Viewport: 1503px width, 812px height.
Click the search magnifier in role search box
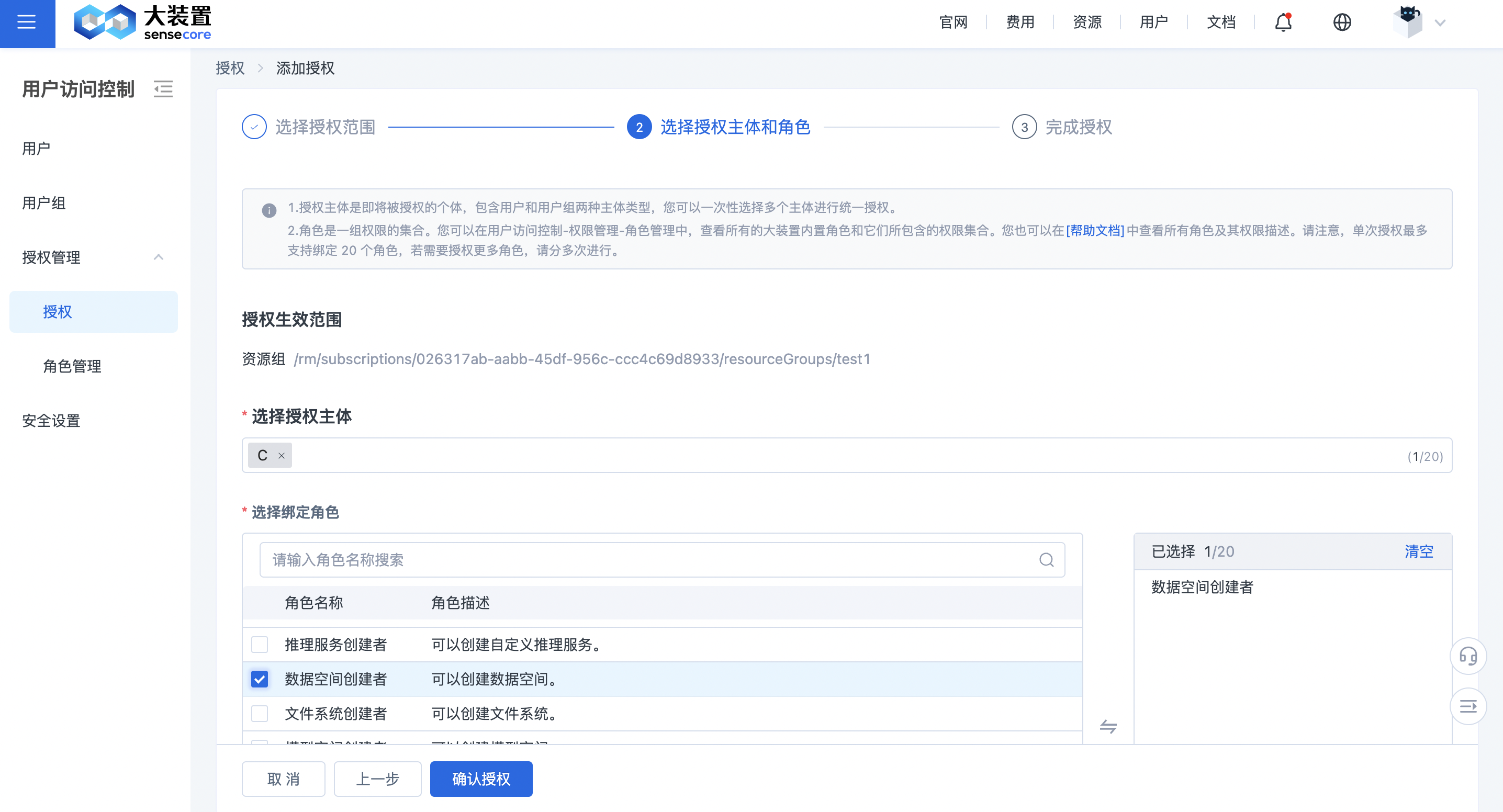(1046, 559)
